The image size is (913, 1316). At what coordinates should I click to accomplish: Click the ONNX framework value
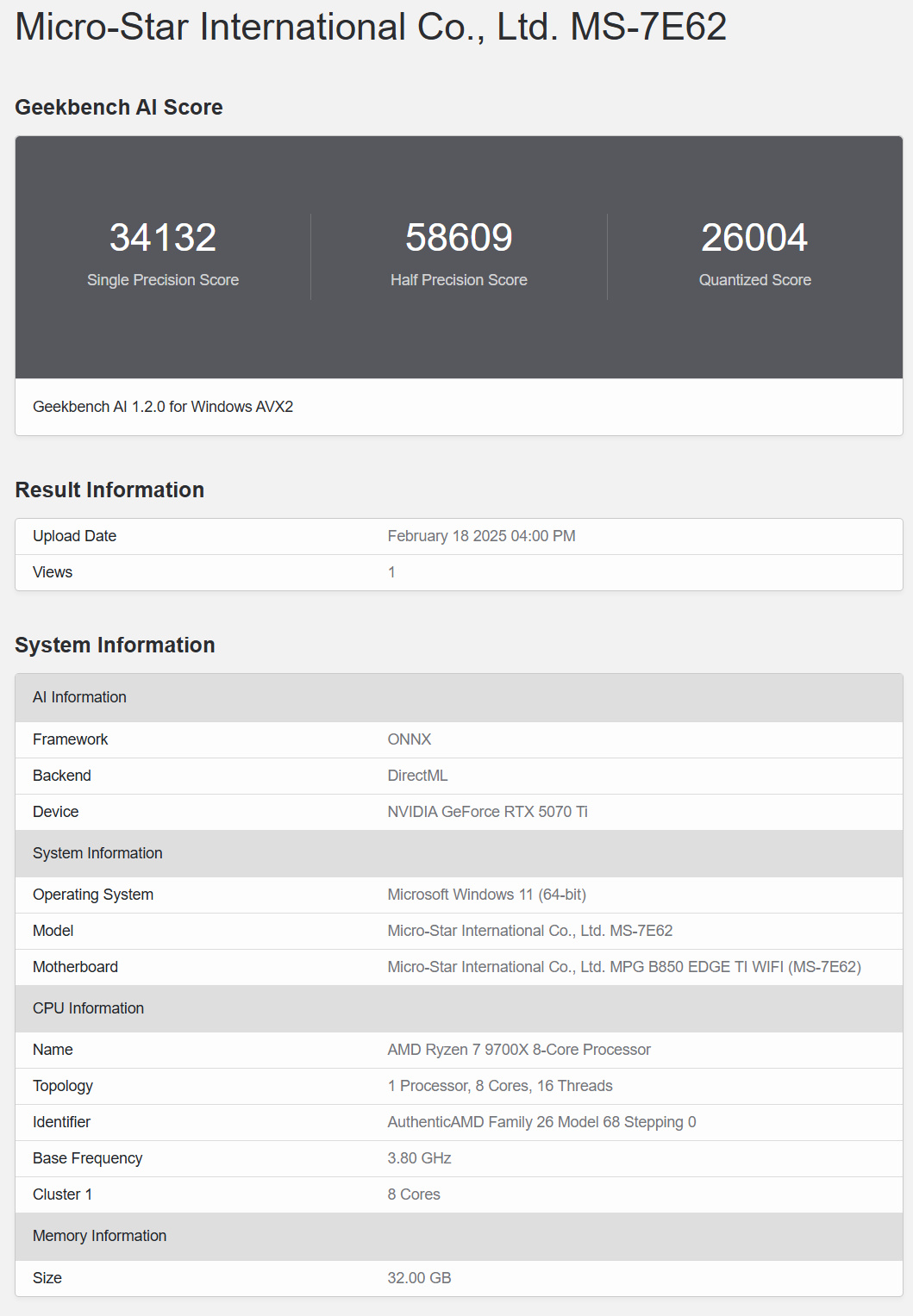point(410,739)
